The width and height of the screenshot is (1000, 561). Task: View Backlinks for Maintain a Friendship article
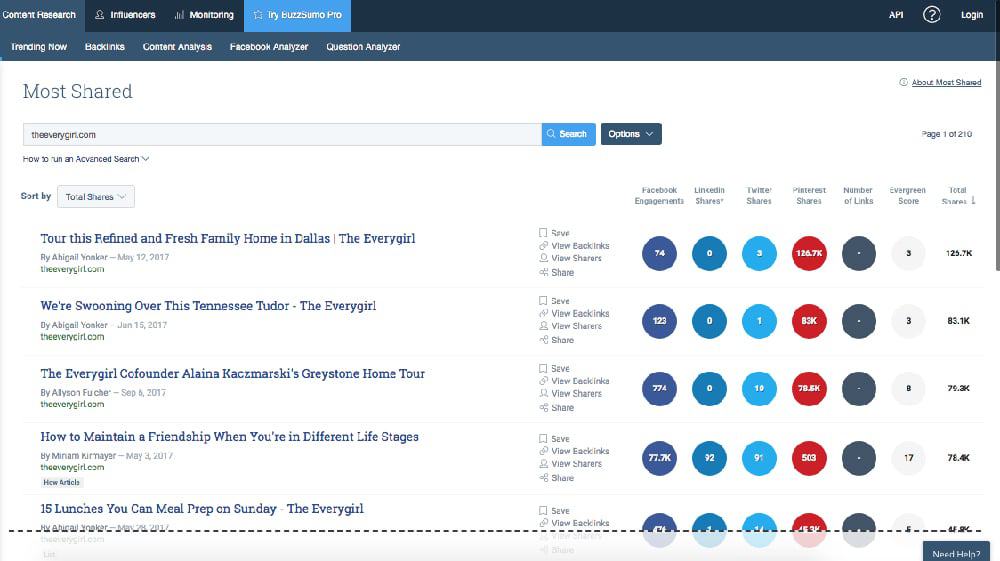[x=574, y=451]
